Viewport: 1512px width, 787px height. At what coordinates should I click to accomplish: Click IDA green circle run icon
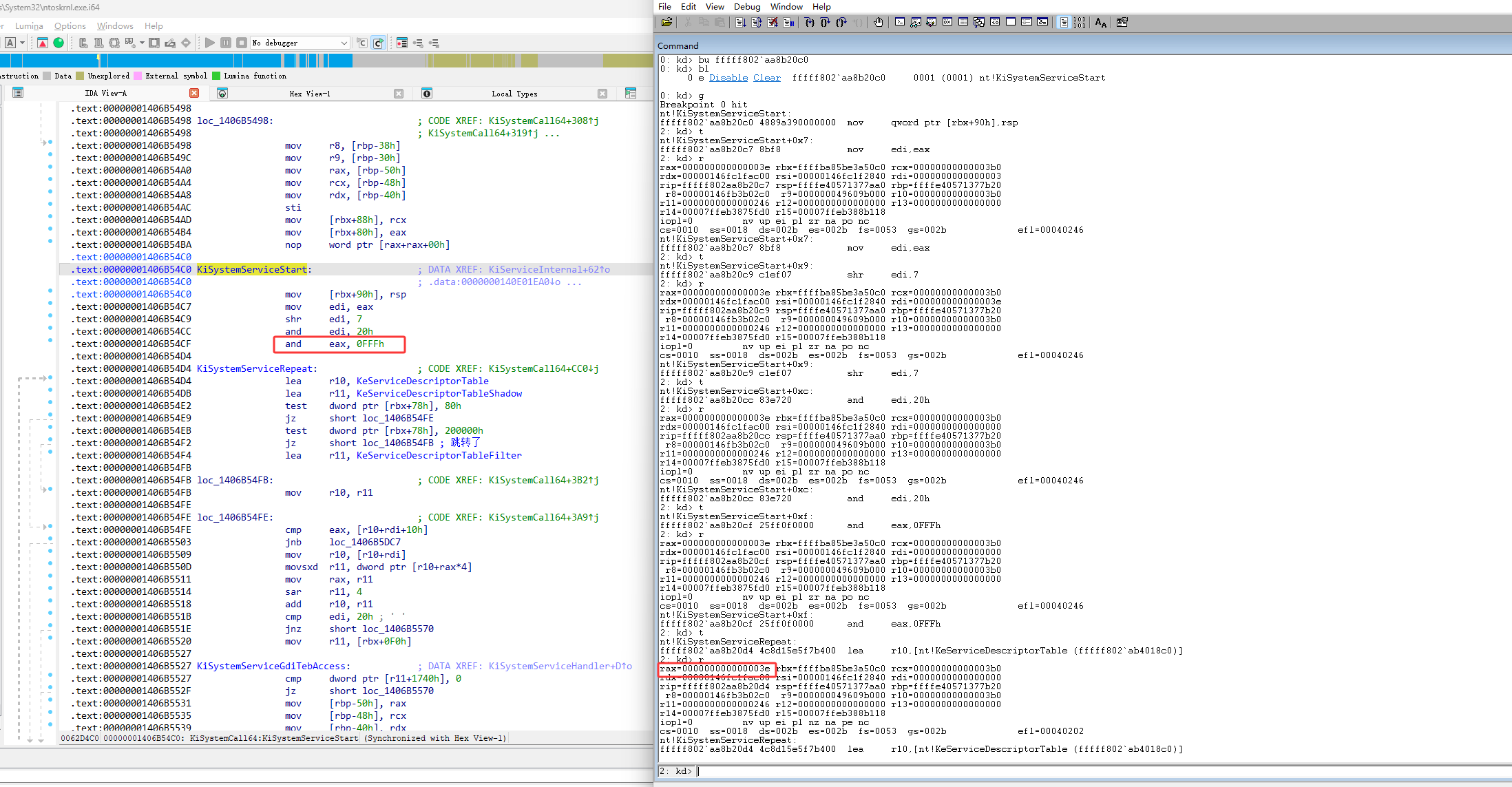59,43
